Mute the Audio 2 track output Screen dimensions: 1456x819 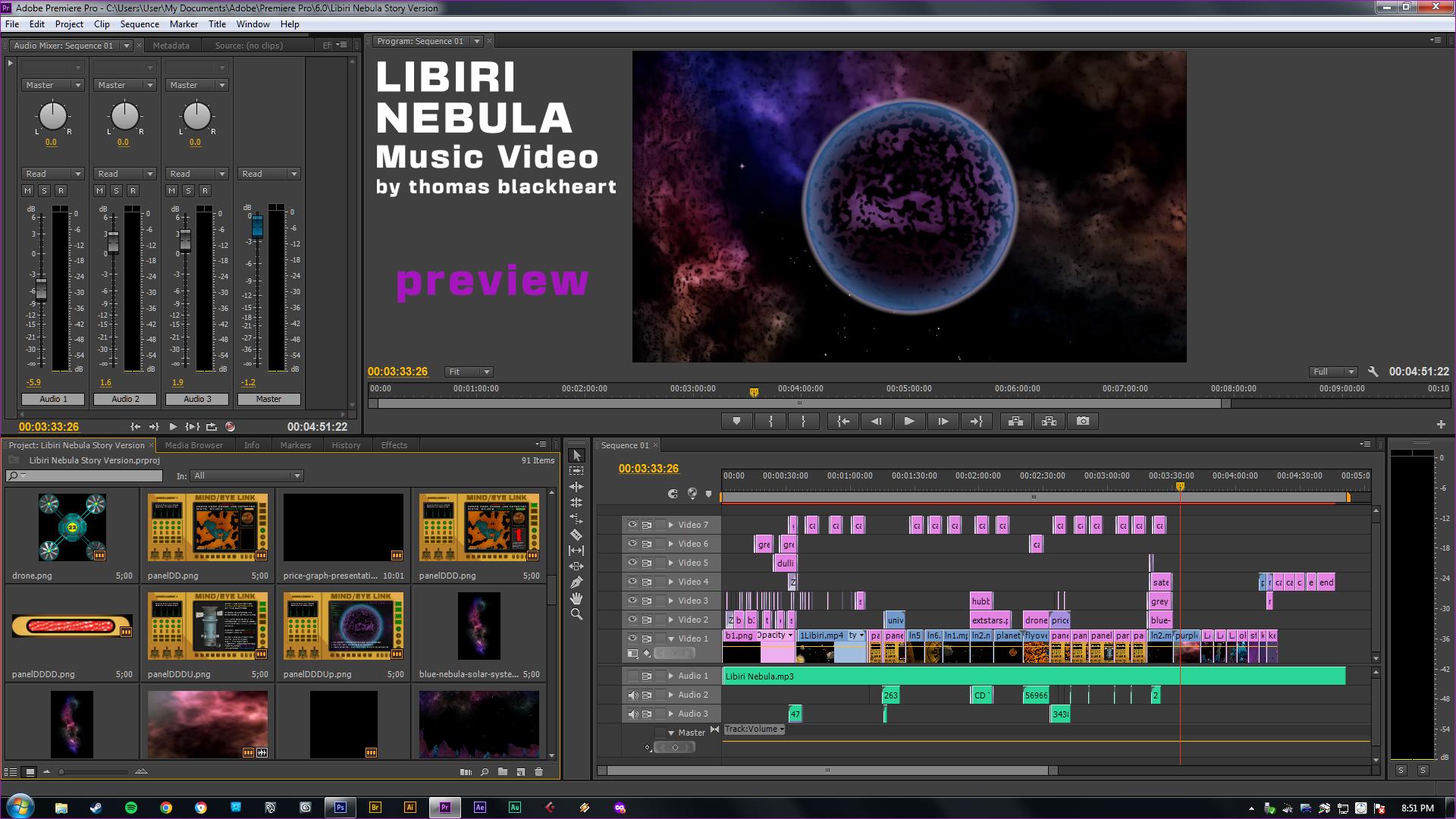click(632, 695)
